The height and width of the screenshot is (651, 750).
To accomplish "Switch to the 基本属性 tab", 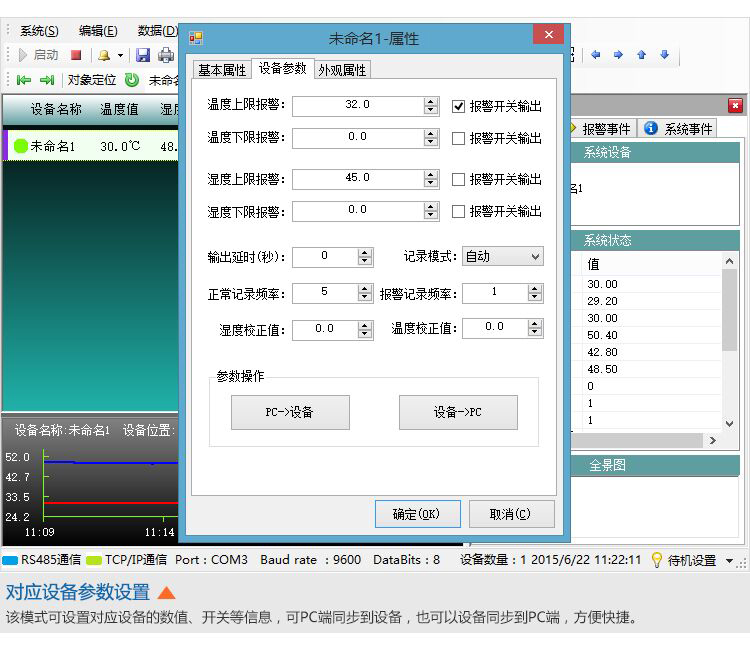I will pyautogui.click(x=222, y=70).
